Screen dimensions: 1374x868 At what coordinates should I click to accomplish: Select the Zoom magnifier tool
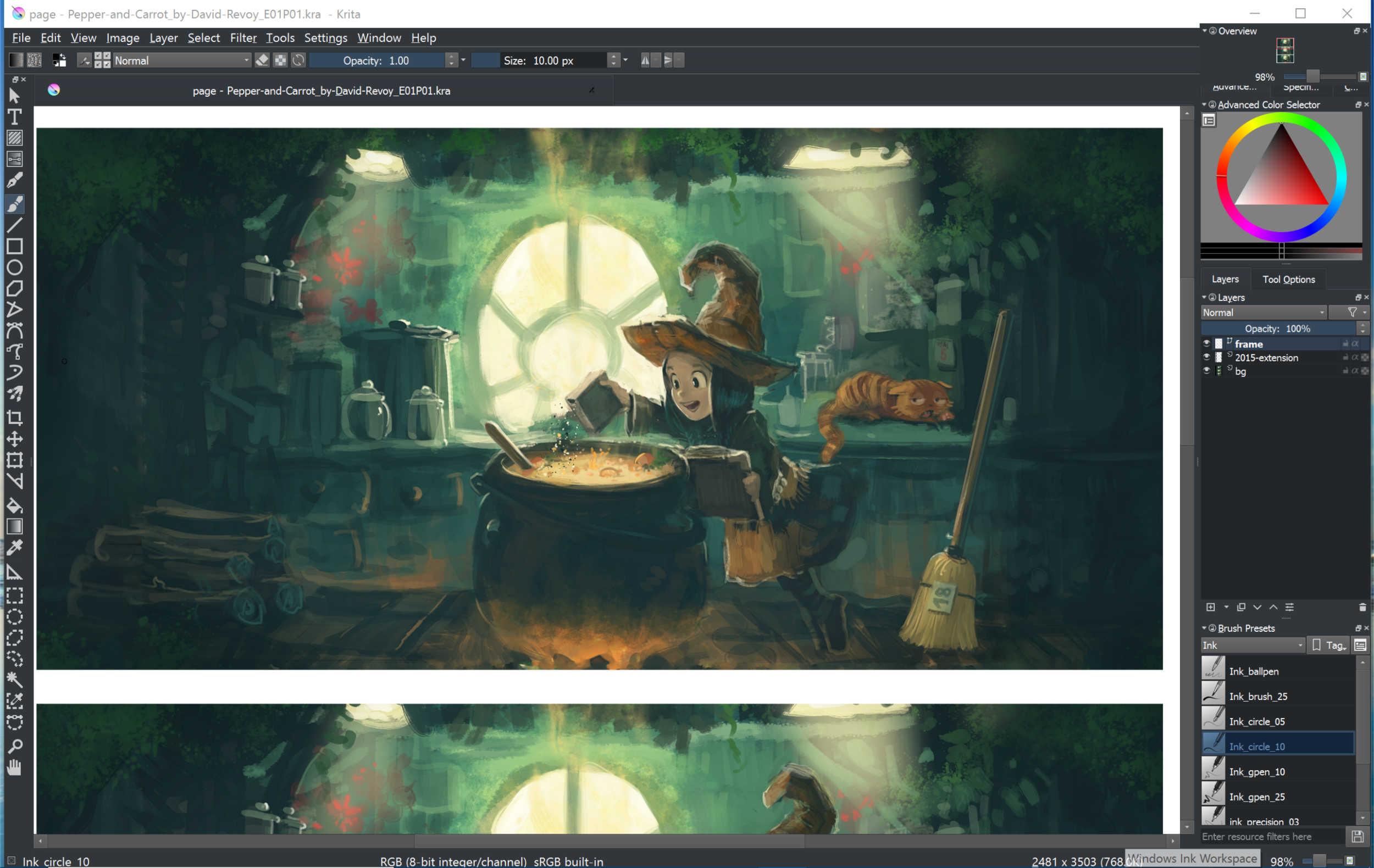click(15, 747)
